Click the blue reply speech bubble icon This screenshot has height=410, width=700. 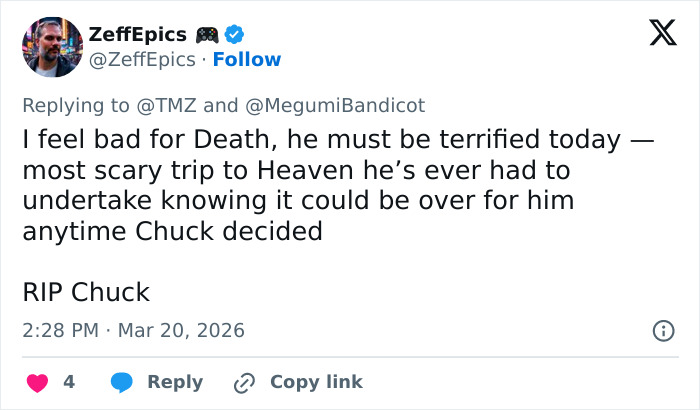(122, 382)
